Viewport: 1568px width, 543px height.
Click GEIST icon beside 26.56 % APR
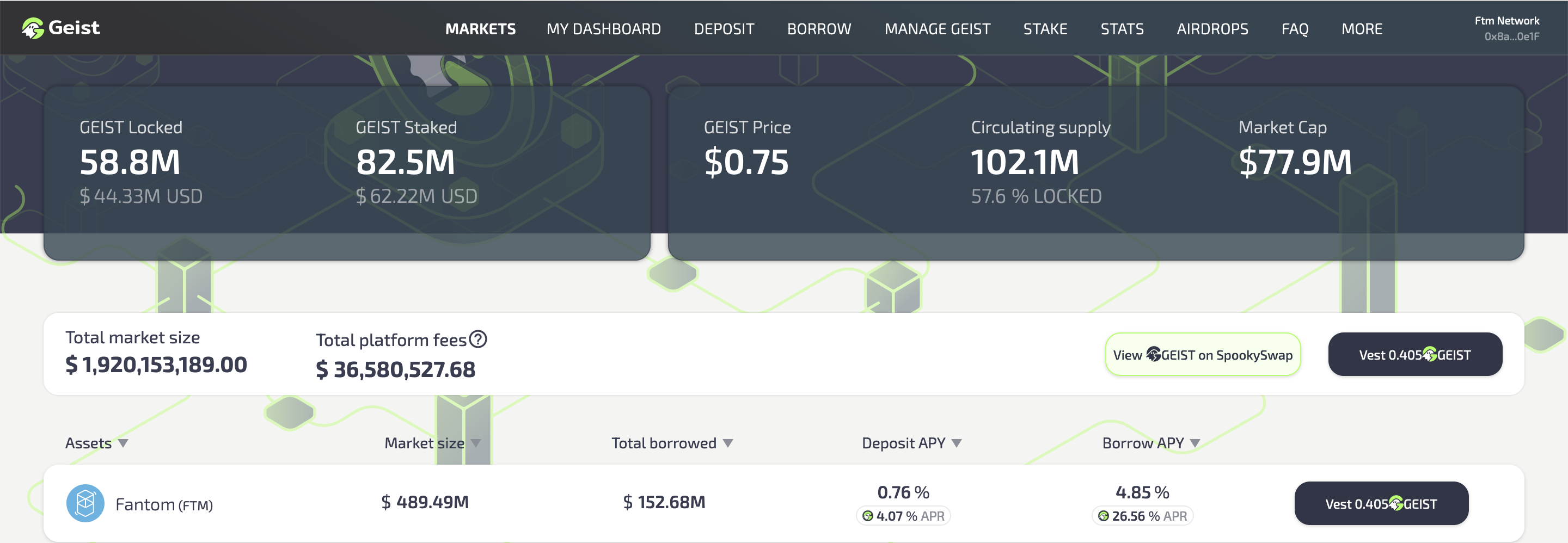[x=1104, y=516]
